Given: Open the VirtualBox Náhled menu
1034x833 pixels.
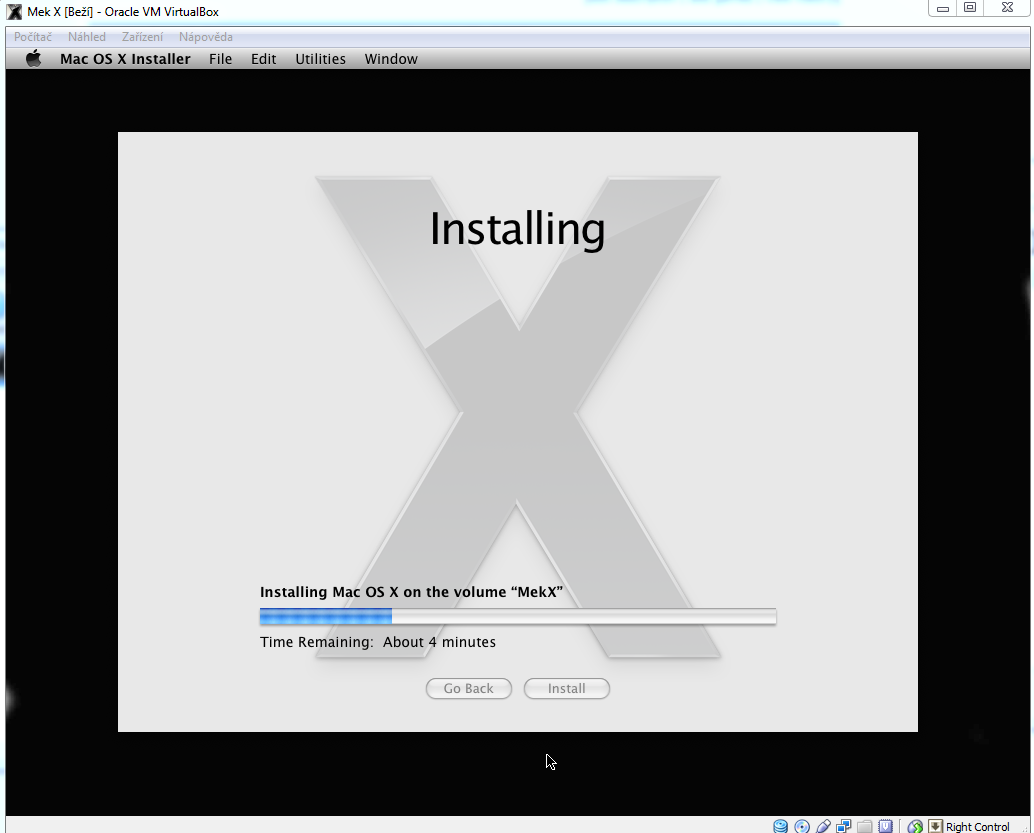Looking at the screenshot, I should 86,37.
